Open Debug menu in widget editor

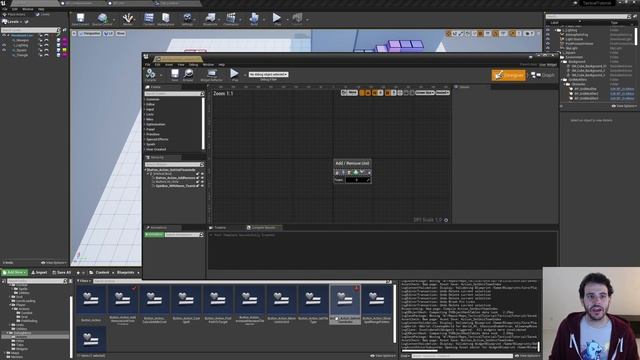coord(193,64)
